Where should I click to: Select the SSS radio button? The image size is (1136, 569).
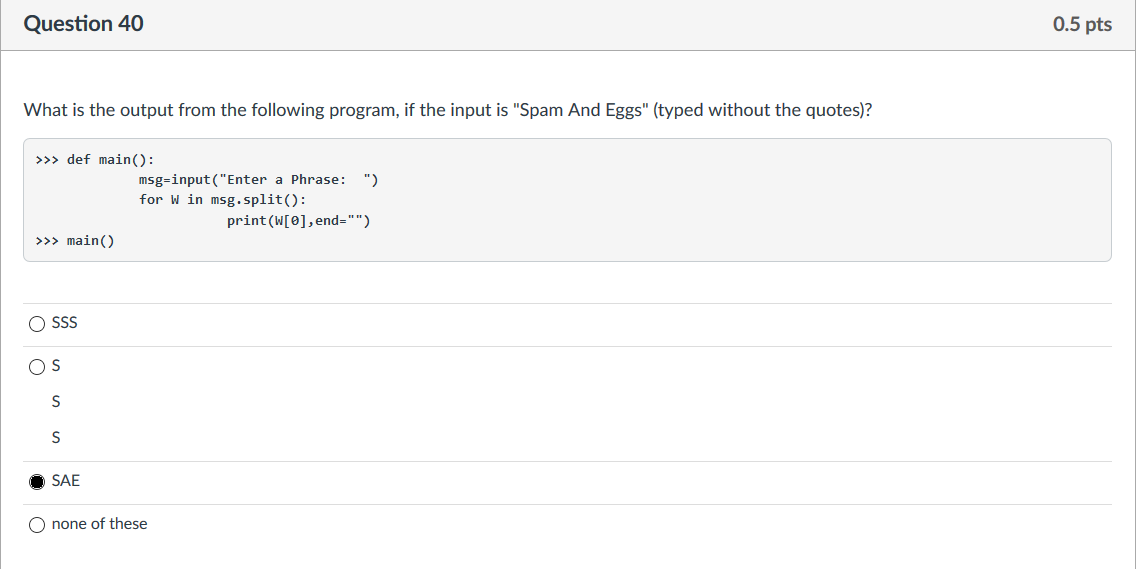click(37, 324)
